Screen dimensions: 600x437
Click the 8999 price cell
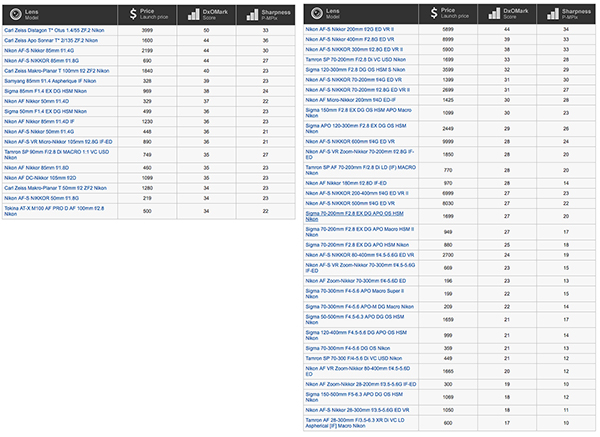(x=448, y=39)
